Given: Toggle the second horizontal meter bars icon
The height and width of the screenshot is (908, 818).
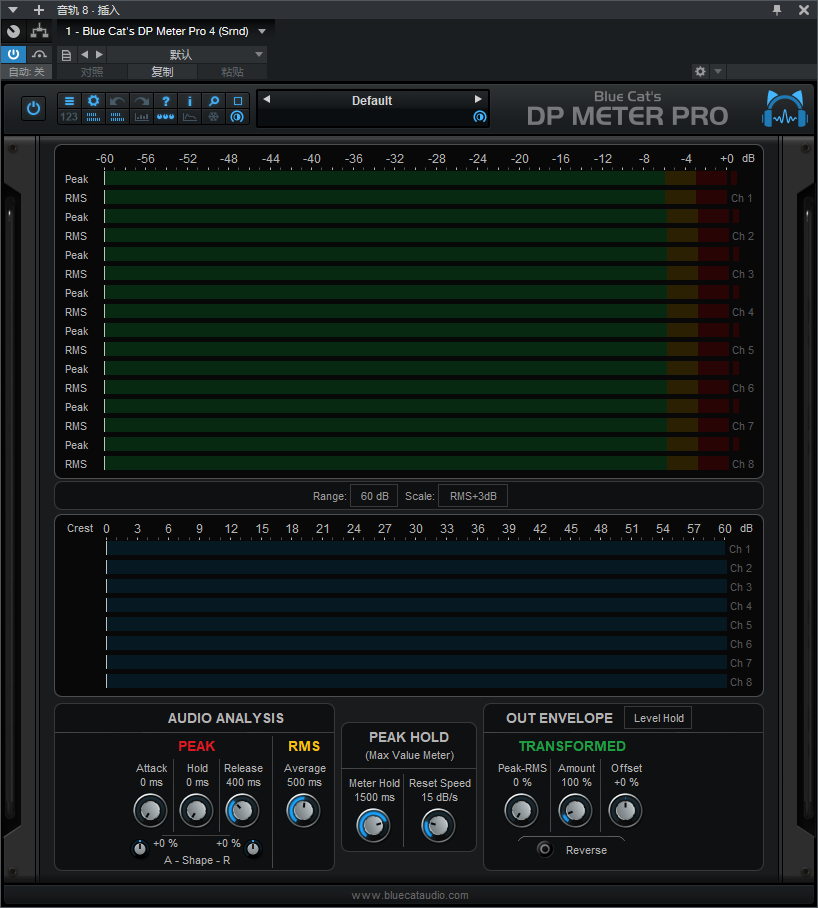Looking at the screenshot, I should click(118, 117).
